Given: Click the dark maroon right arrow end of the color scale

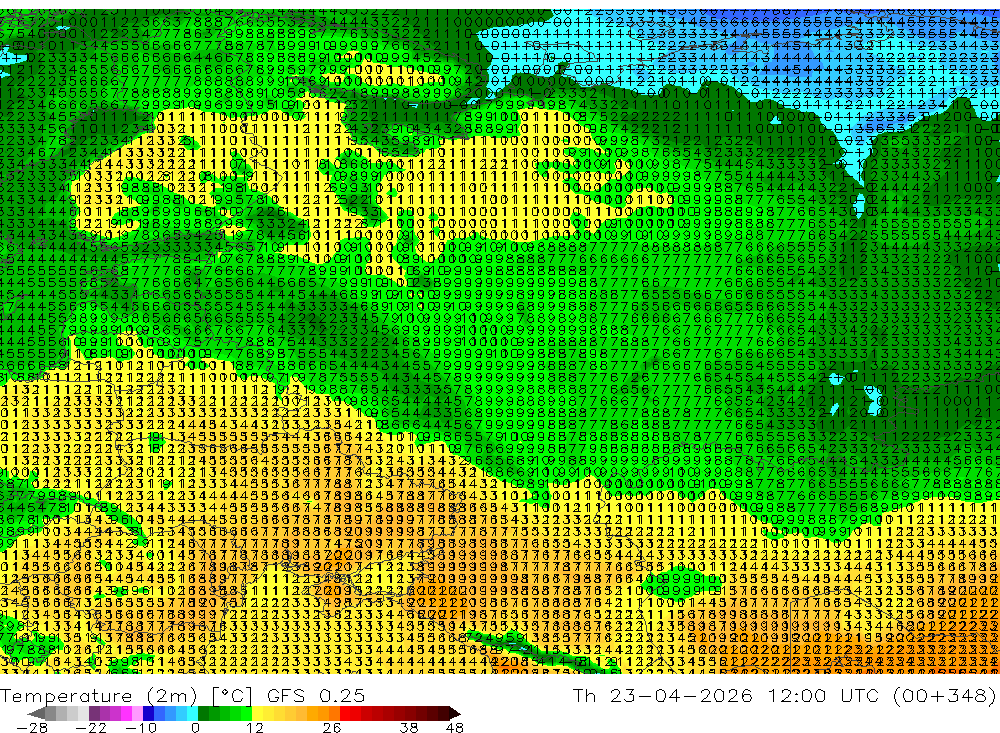Looking at the screenshot, I should tap(455, 713).
